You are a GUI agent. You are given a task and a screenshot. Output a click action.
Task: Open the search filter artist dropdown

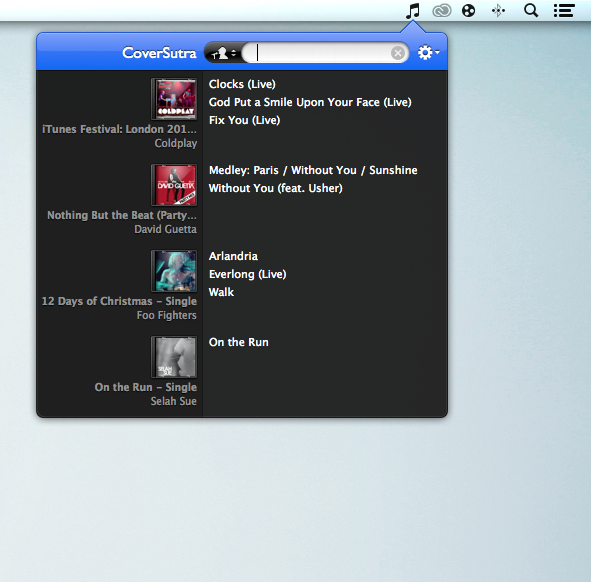click(224, 53)
